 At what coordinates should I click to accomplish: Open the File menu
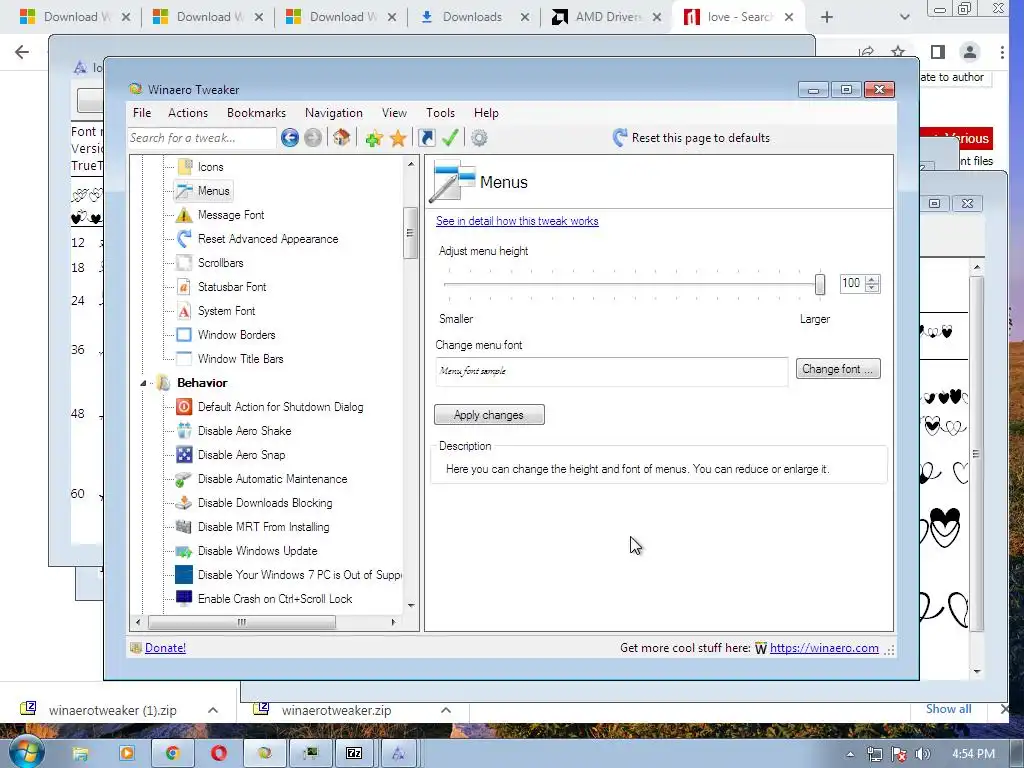tap(142, 113)
